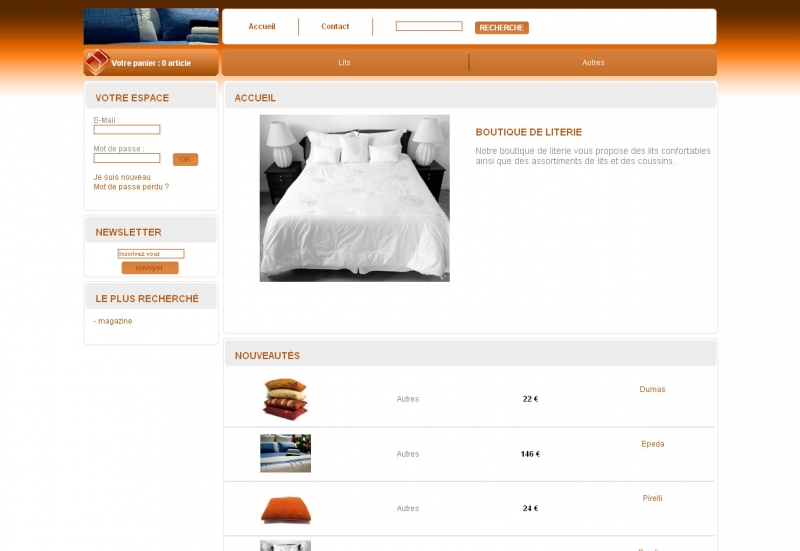
Task: Click the Votre panier cart summary
Action: (x=151, y=63)
